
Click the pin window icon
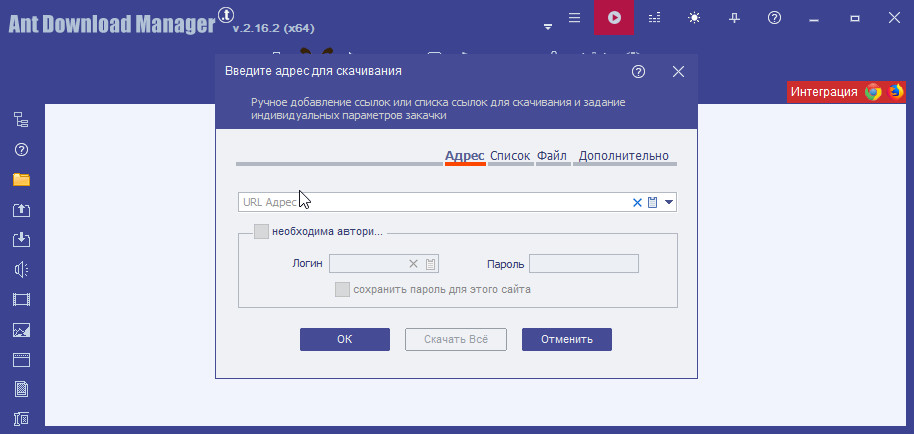pos(735,18)
